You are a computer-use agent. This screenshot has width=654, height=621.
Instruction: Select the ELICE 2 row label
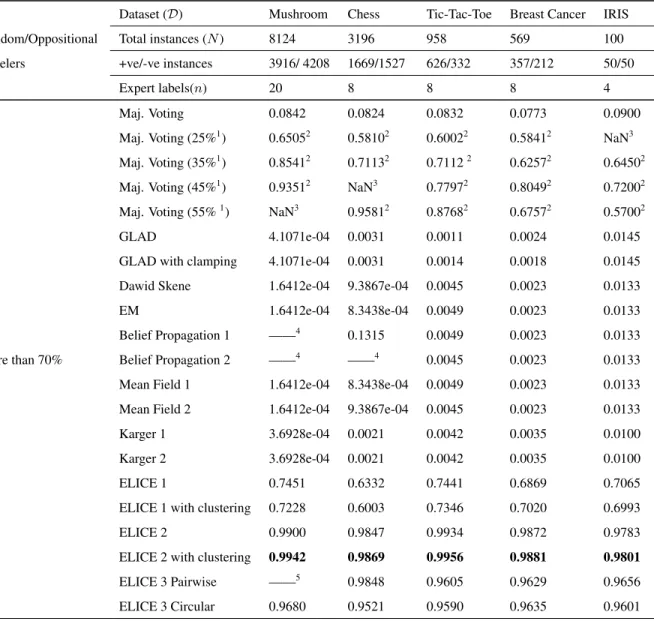coord(143,533)
